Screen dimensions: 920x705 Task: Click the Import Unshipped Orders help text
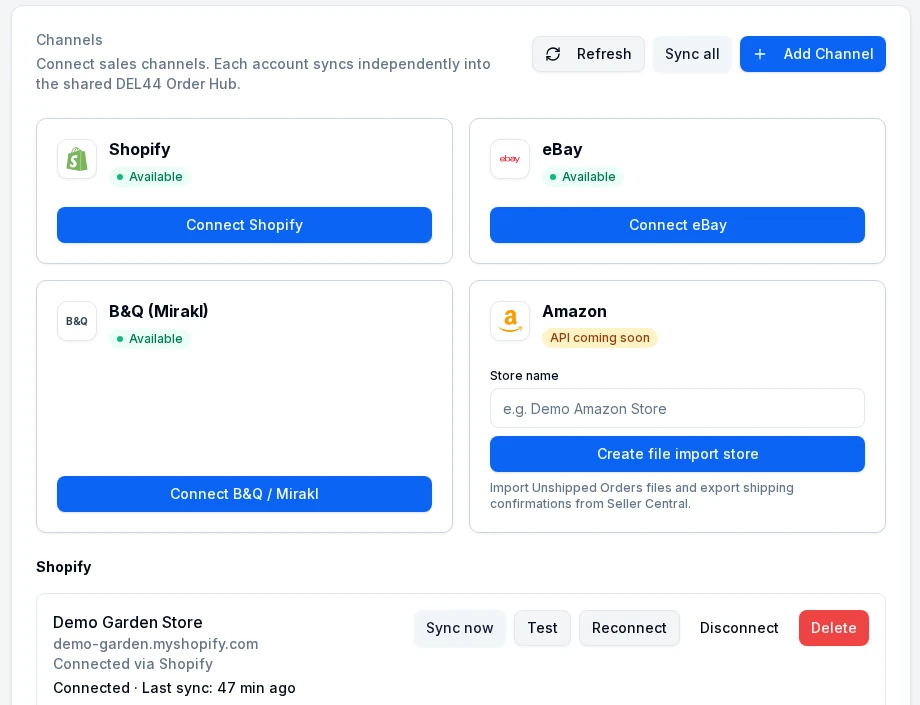(642, 496)
